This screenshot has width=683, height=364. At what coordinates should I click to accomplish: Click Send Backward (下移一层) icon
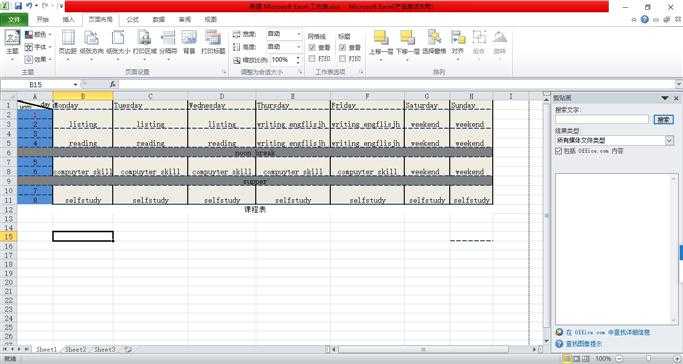[408, 38]
